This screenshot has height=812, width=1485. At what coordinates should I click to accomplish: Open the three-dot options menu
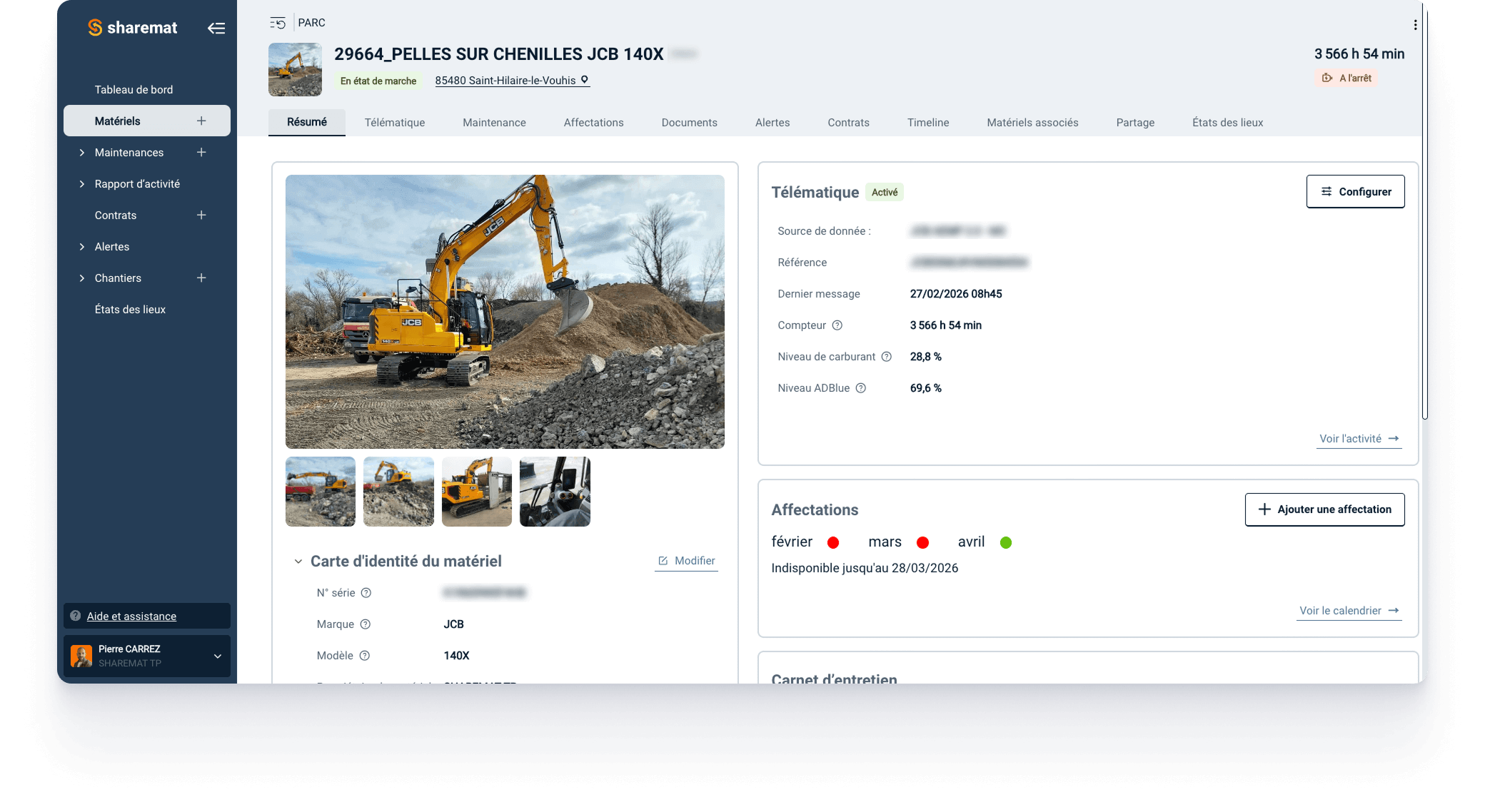pyautogui.click(x=1415, y=25)
